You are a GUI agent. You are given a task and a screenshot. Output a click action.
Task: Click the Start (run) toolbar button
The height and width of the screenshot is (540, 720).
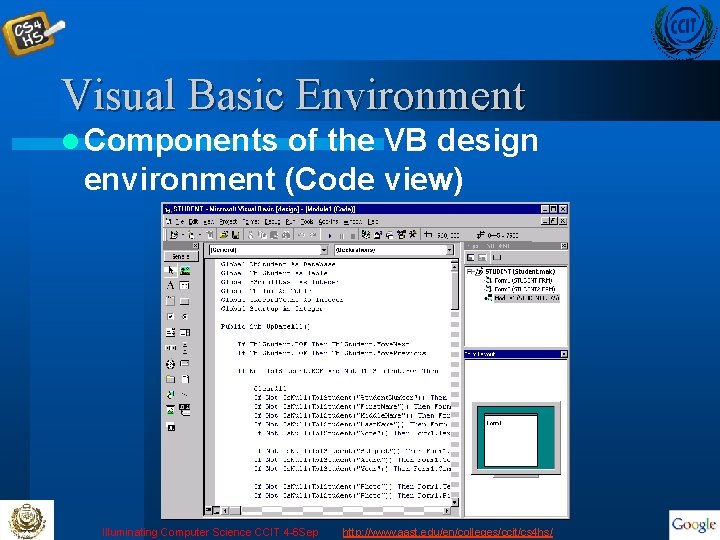click(330, 236)
